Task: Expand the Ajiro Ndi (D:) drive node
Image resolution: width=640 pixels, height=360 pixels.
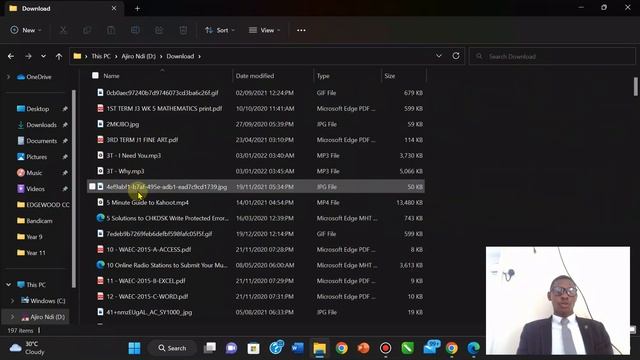Action: [12, 317]
